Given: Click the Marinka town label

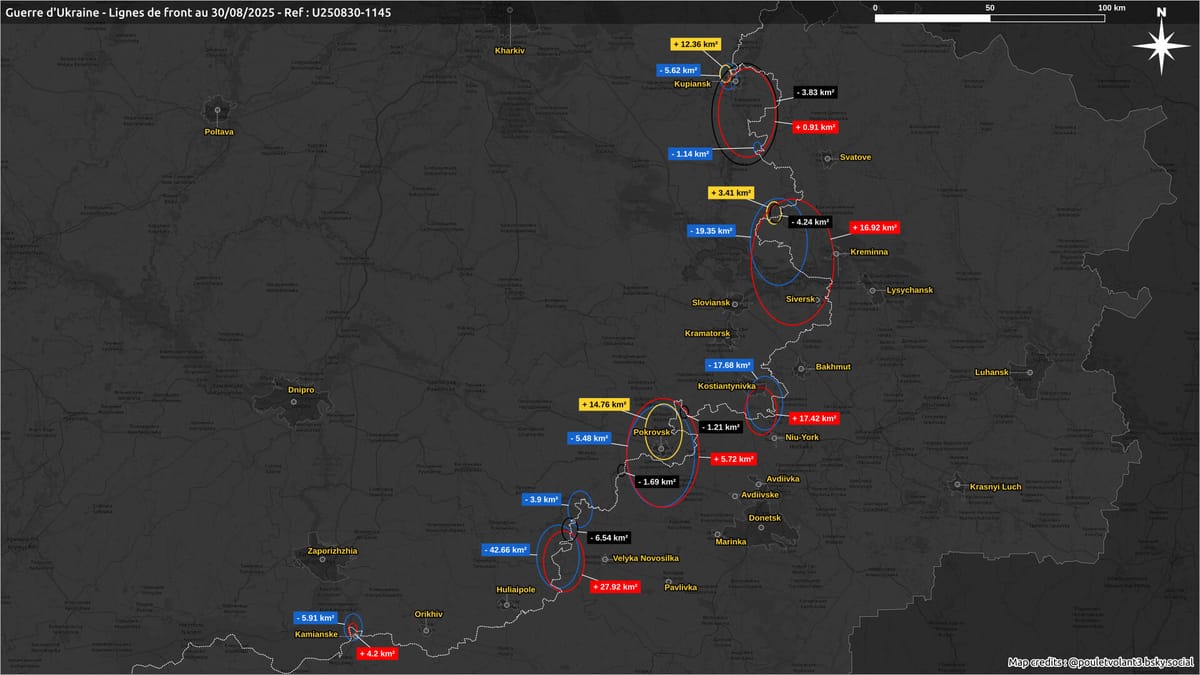Looking at the screenshot, I should (x=731, y=542).
